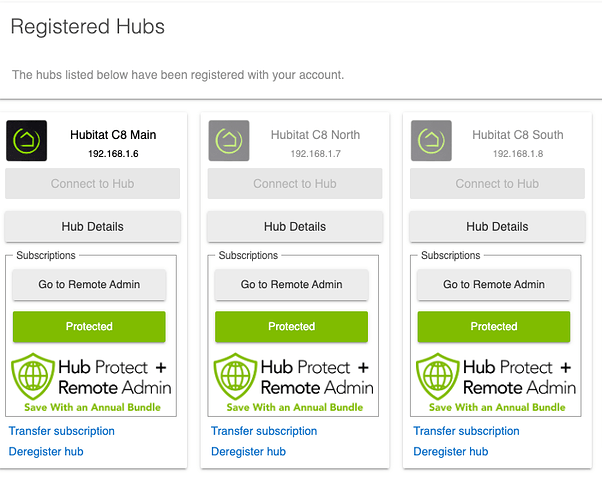Click Connect to Hub for Hubitat C8 North

[295, 184]
